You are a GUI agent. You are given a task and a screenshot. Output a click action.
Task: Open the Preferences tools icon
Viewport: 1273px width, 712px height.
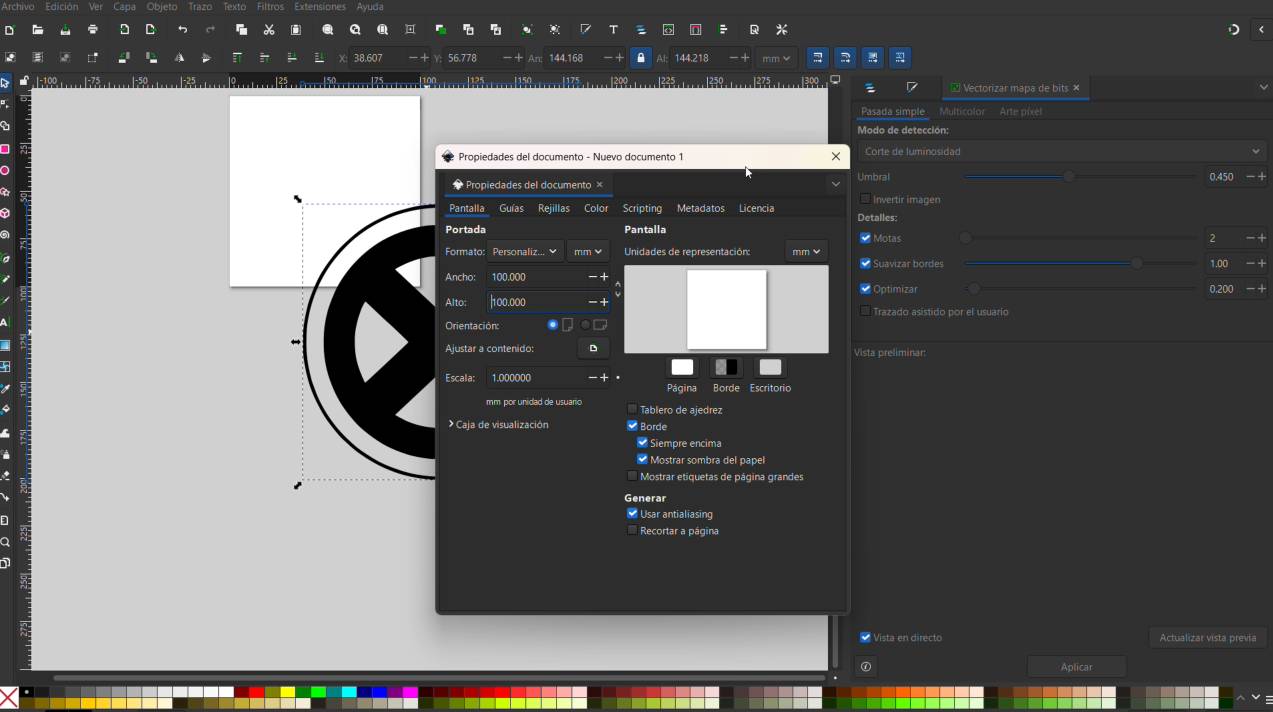click(x=782, y=30)
